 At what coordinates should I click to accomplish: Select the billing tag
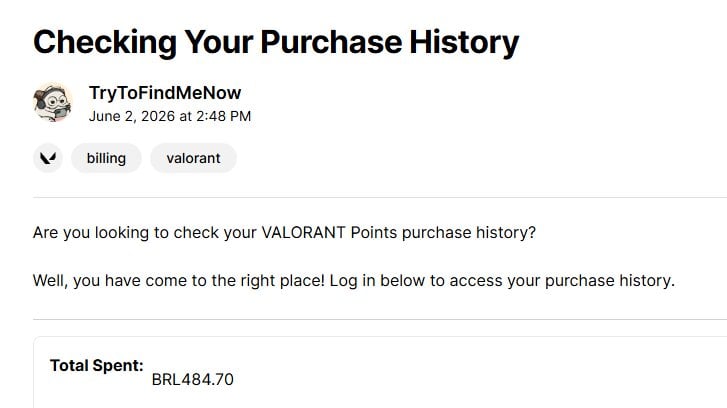(x=106, y=158)
